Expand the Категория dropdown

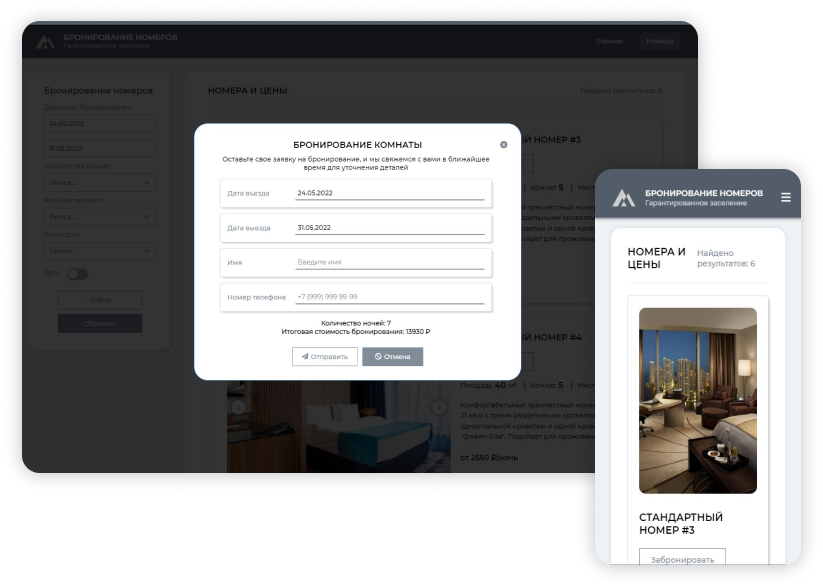coord(100,251)
